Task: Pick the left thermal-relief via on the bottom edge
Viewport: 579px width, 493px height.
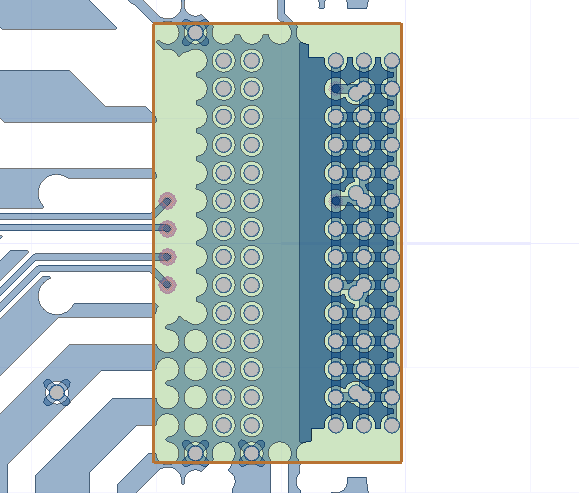Action: coord(195,453)
